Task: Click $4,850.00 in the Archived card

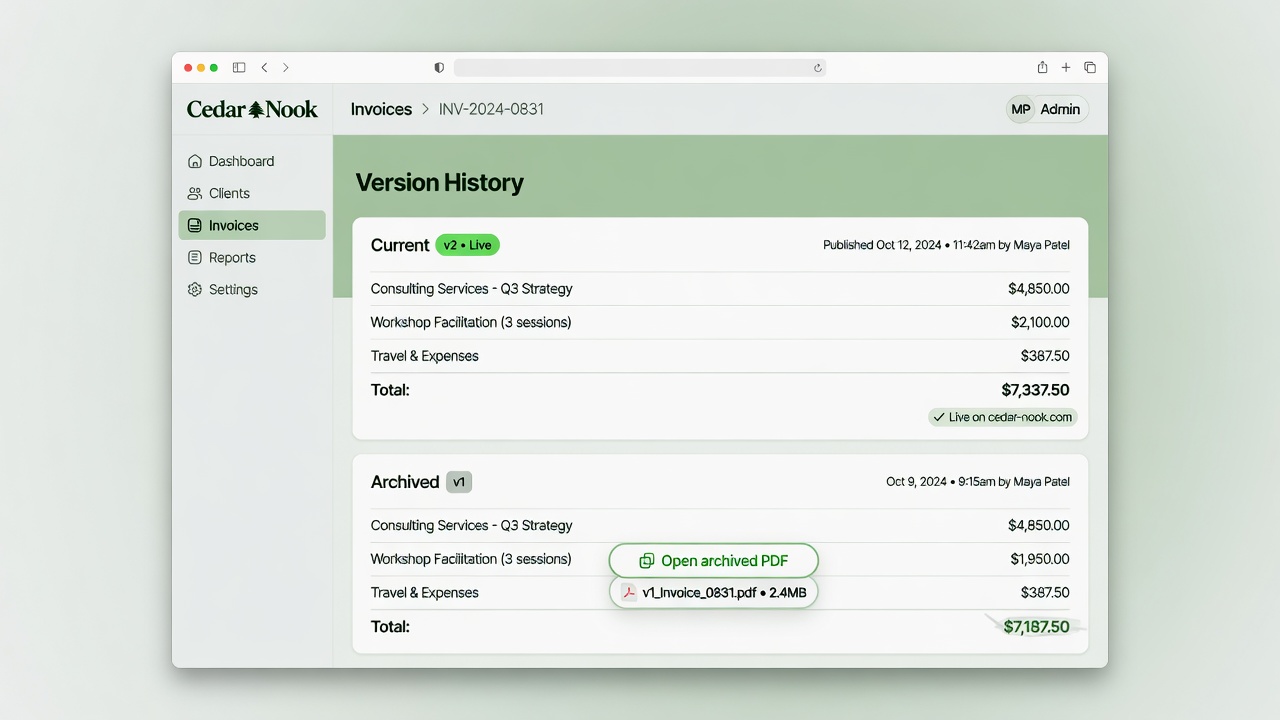Action: (1038, 525)
